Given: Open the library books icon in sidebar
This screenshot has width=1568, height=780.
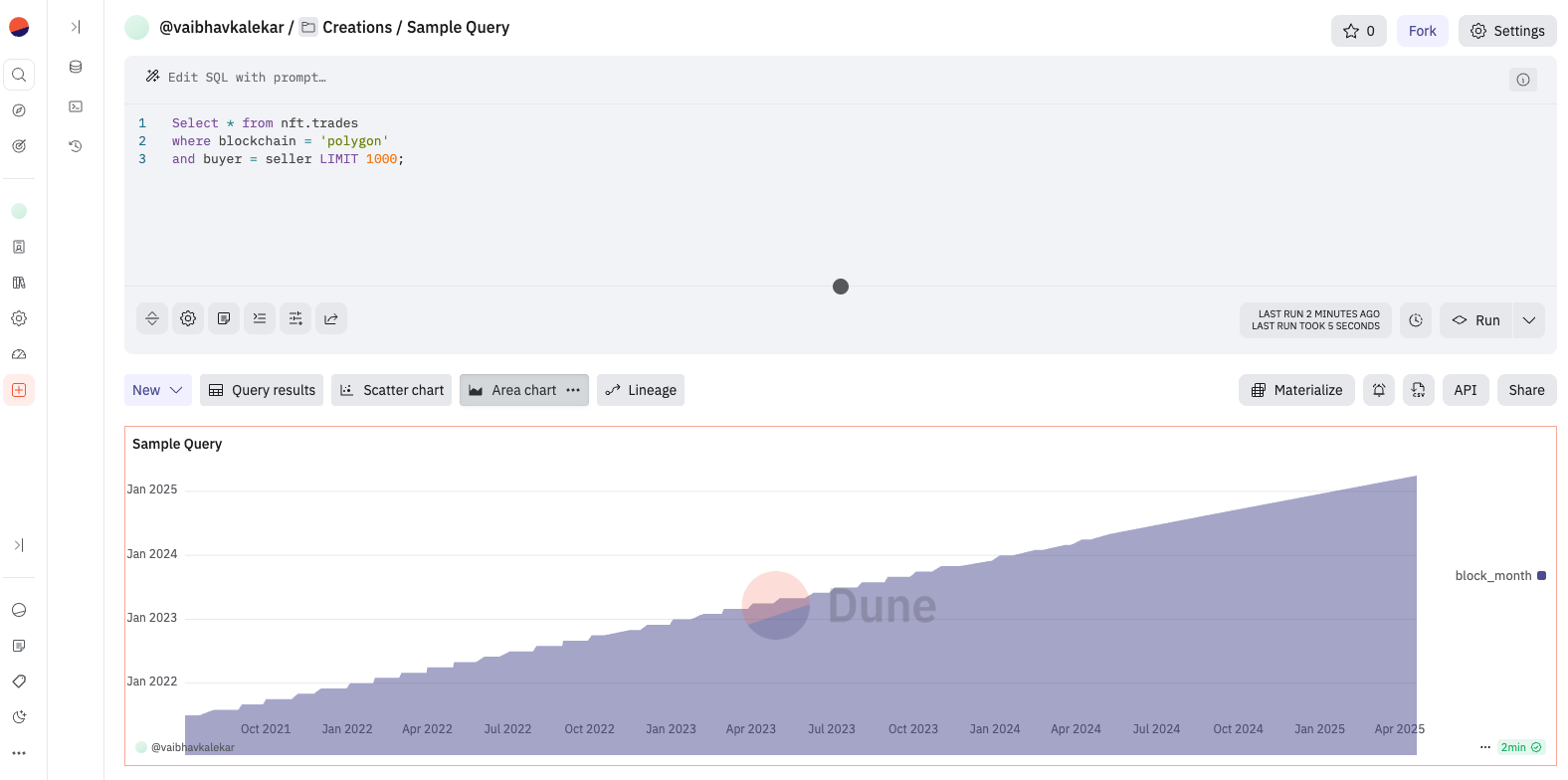Looking at the screenshot, I should click(19, 283).
